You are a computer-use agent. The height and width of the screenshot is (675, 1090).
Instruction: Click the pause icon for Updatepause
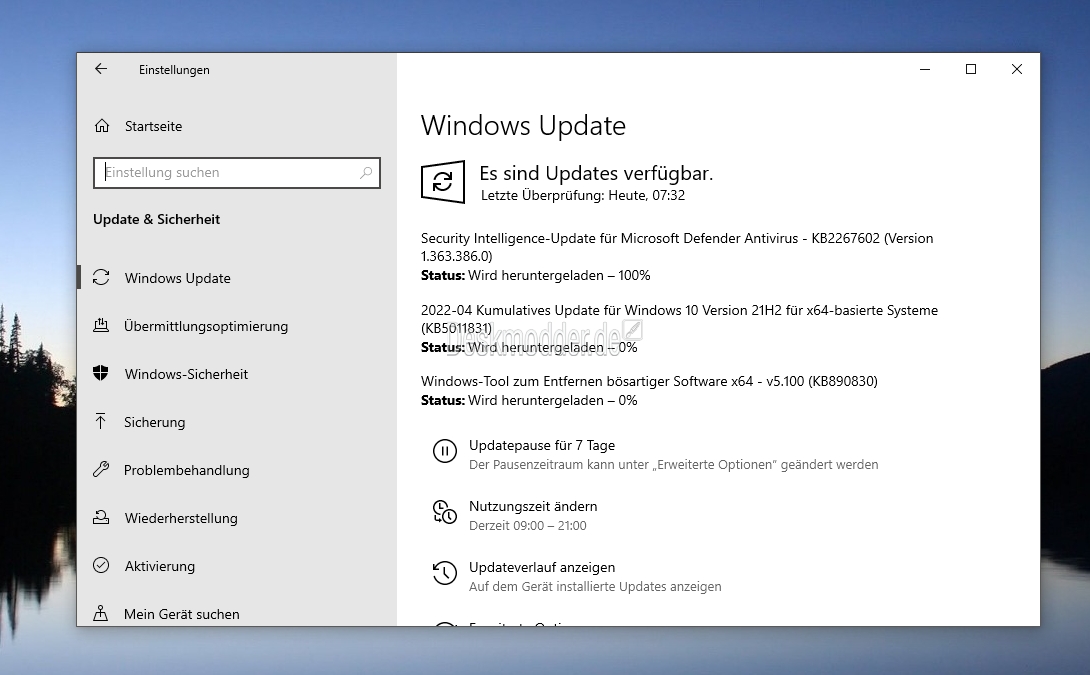pos(444,451)
